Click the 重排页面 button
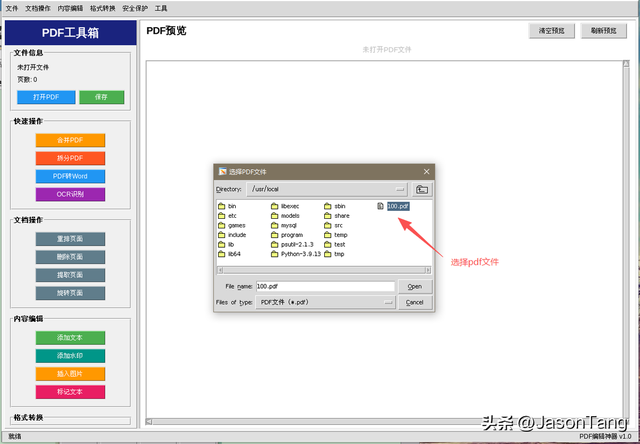The height and width of the screenshot is (444, 640). coord(70,239)
